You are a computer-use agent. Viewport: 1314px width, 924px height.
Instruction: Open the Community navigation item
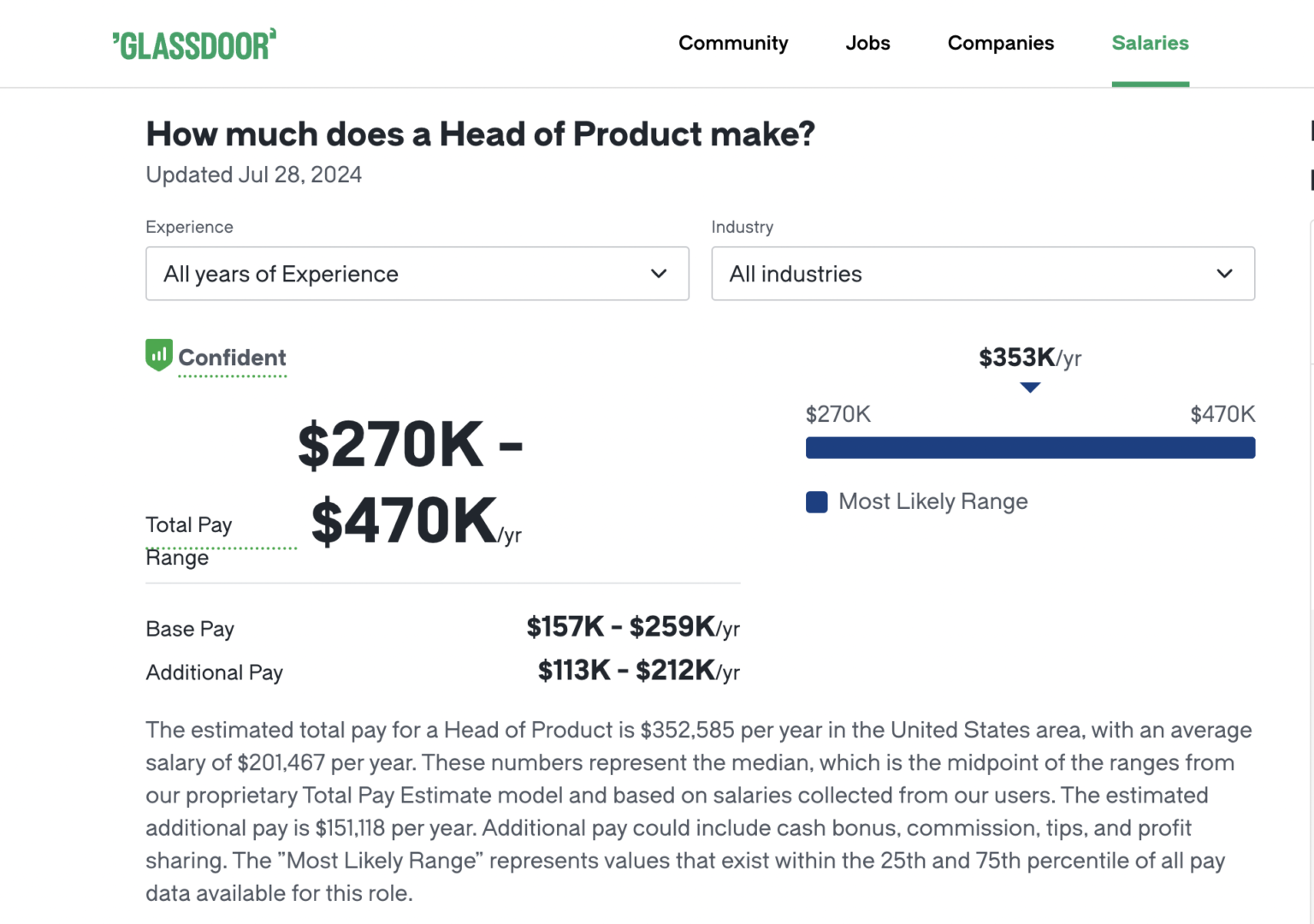733,43
